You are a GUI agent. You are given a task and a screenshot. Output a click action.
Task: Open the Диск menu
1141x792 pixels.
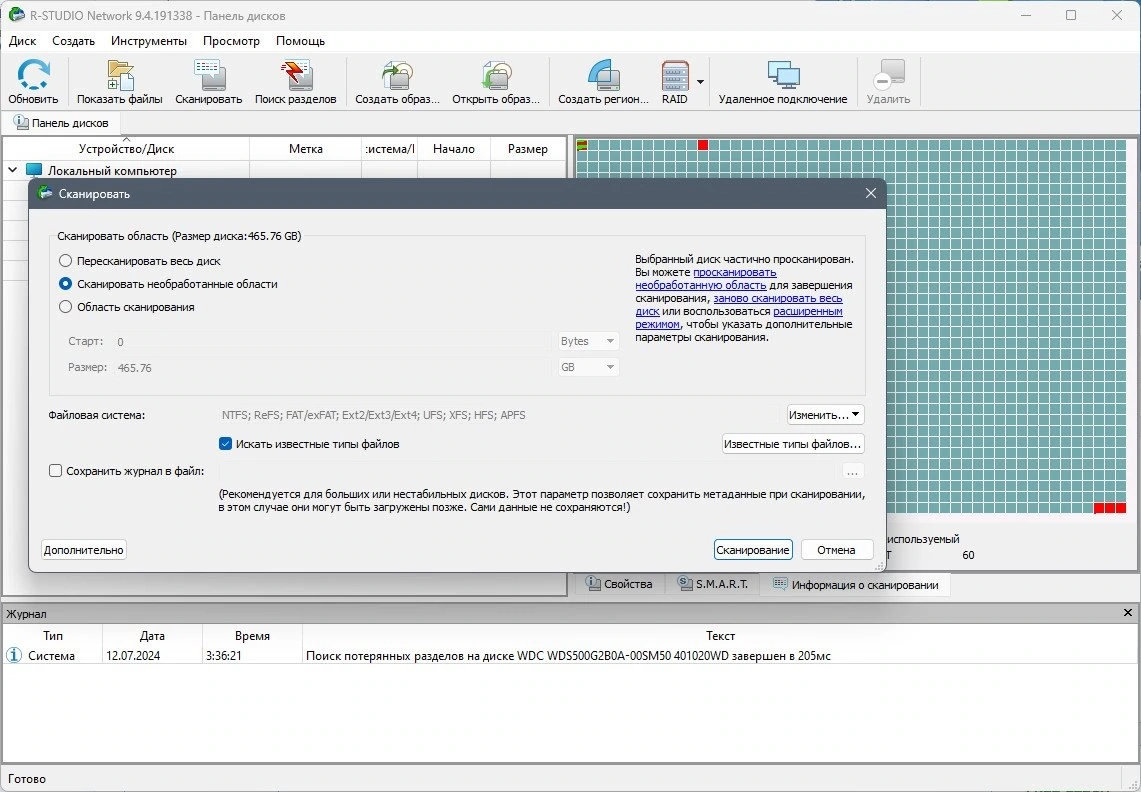click(x=23, y=41)
